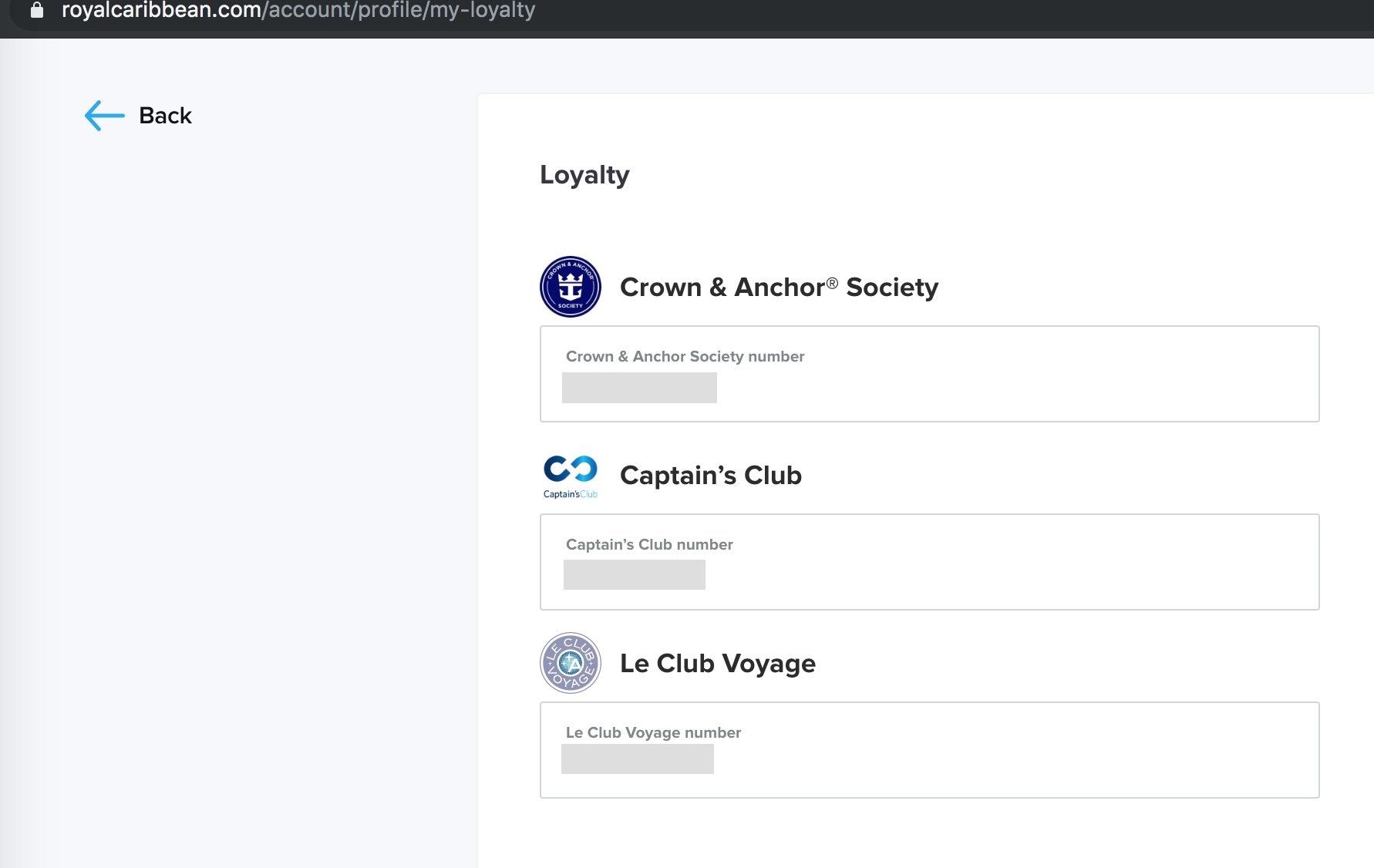This screenshot has height=868, width=1374.
Task: Click the Le Club Voyage number field
Action: (x=930, y=750)
